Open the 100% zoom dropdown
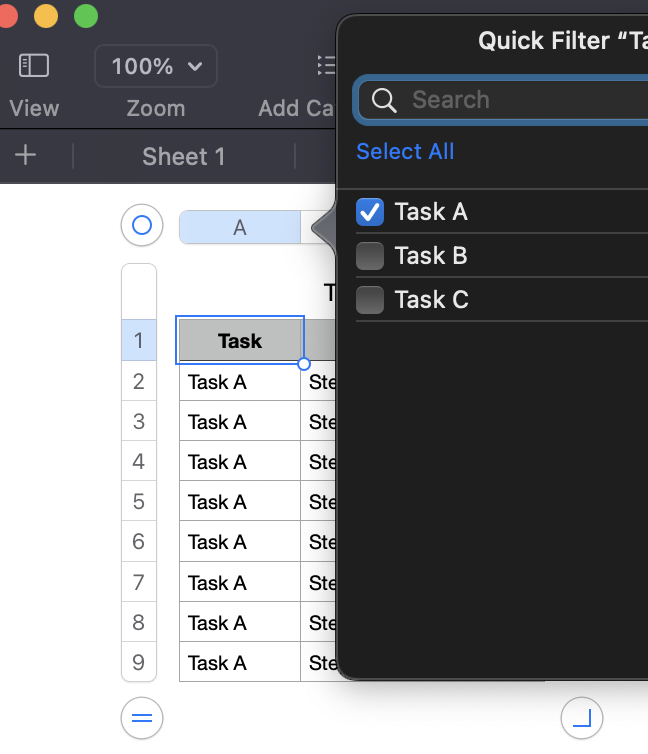This screenshot has height=754, width=648. 156,66
